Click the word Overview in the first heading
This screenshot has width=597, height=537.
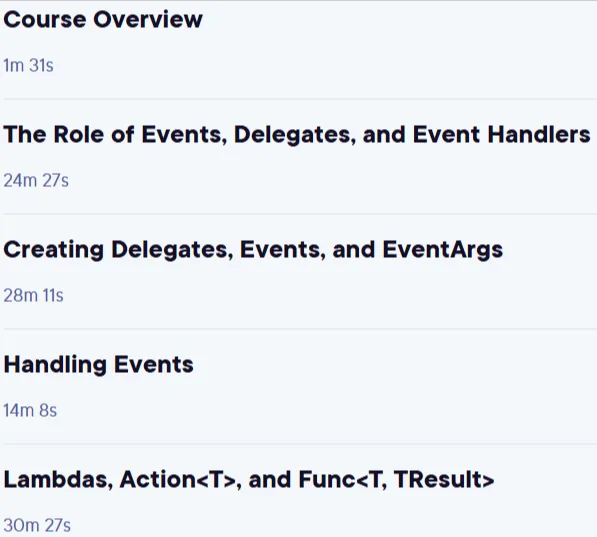(x=148, y=19)
